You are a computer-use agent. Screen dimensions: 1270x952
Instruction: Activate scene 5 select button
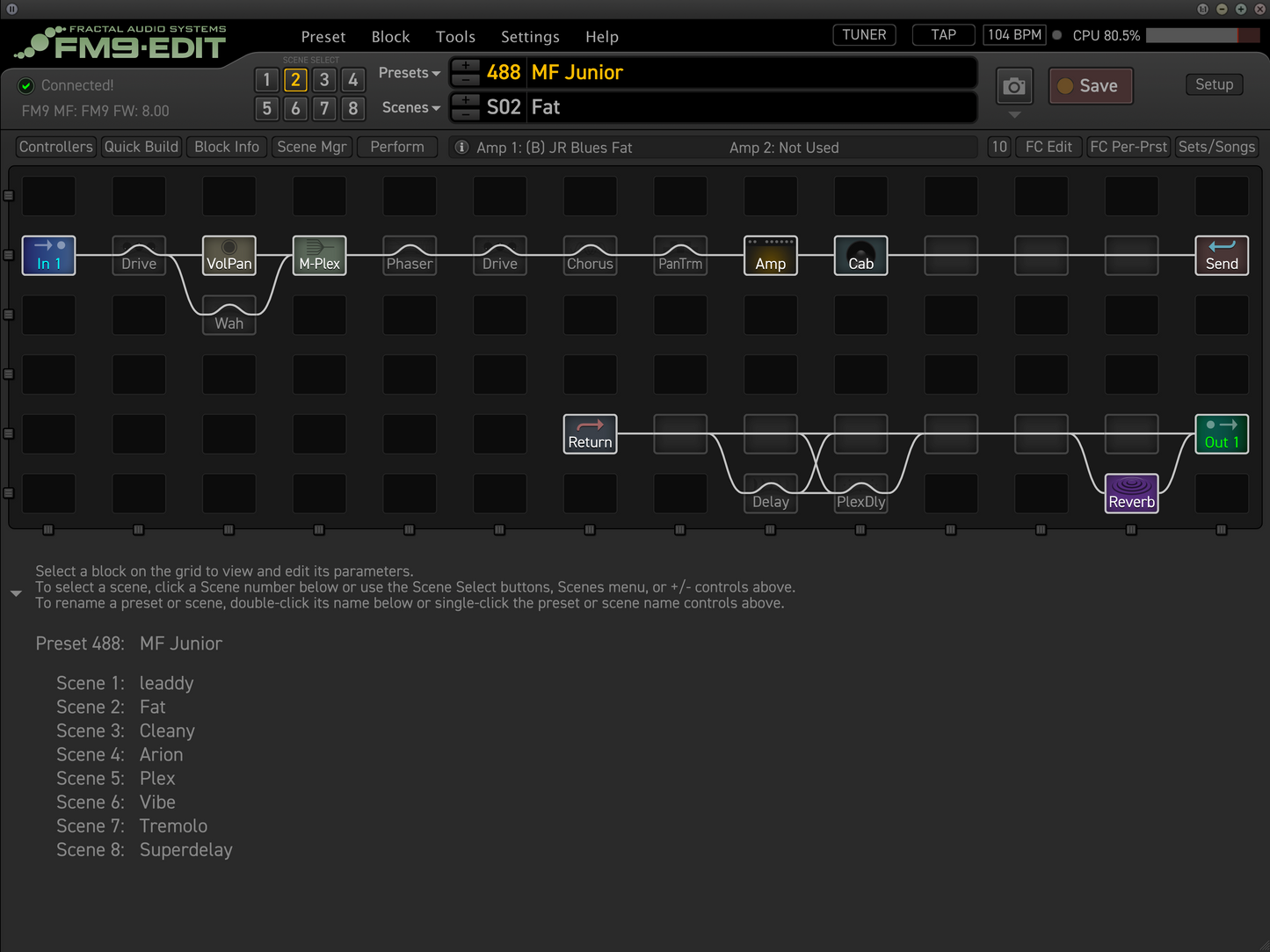[x=266, y=108]
